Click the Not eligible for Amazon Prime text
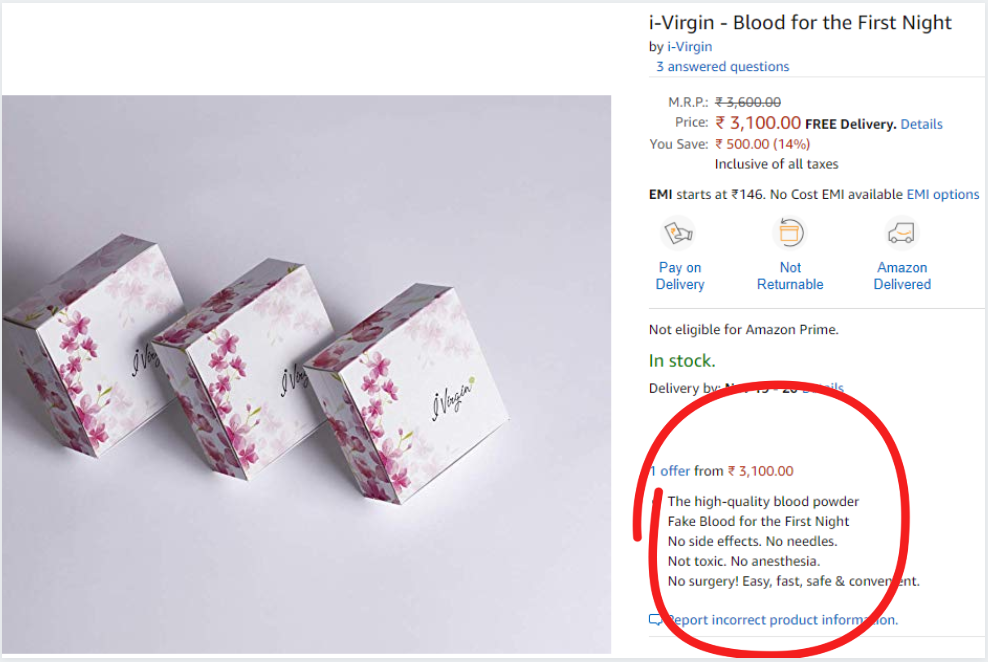This screenshot has width=988, height=662. point(743,329)
